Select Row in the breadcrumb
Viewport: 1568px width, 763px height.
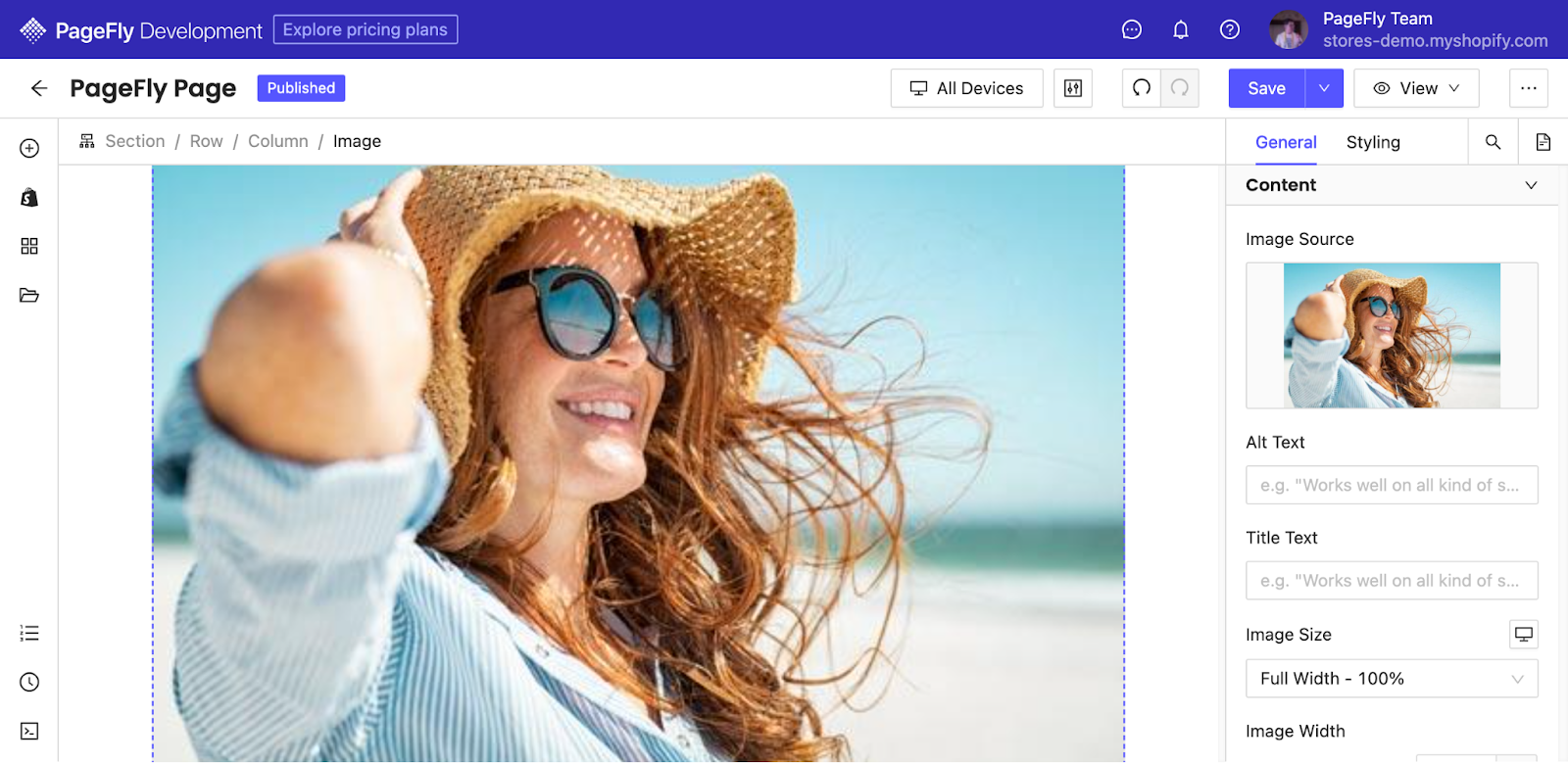[x=207, y=141]
